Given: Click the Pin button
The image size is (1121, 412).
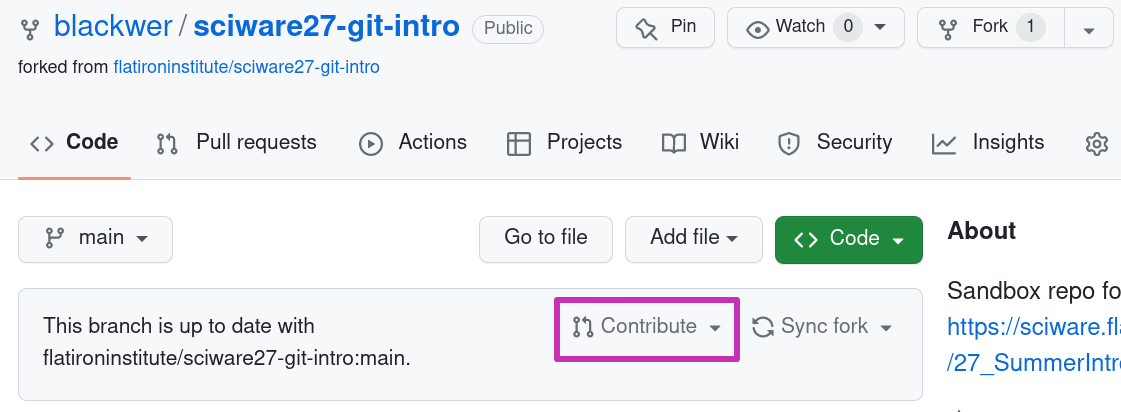Looking at the screenshot, I should pyautogui.click(x=665, y=28).
